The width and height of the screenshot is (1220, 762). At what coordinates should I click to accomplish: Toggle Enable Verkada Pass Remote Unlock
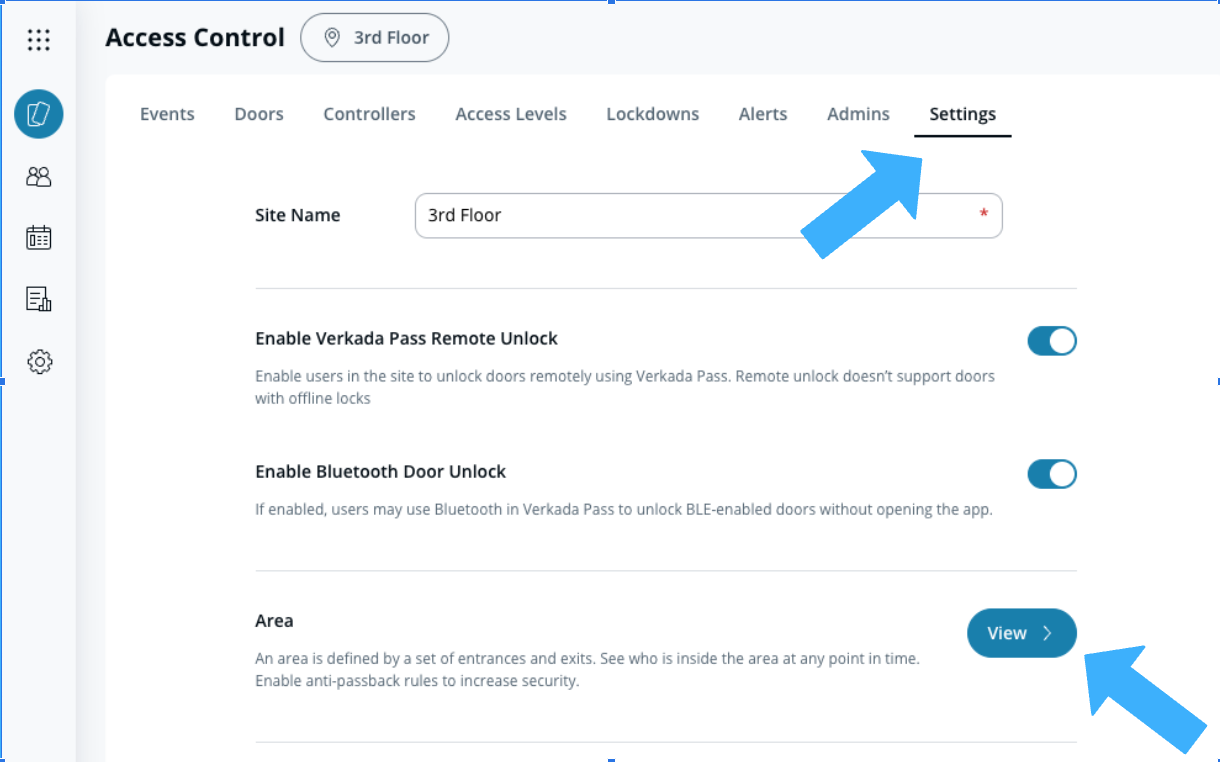(1051, 341)
